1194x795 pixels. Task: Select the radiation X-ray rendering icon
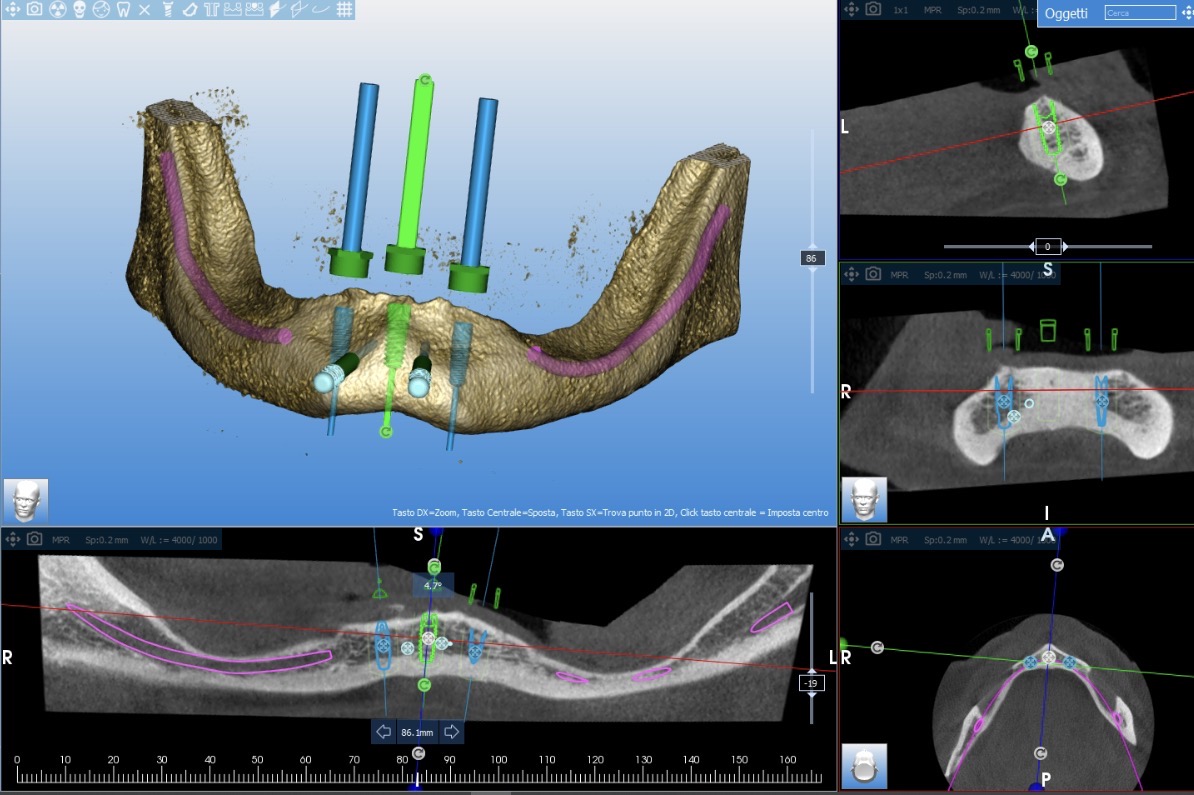(x=57, y=9)
